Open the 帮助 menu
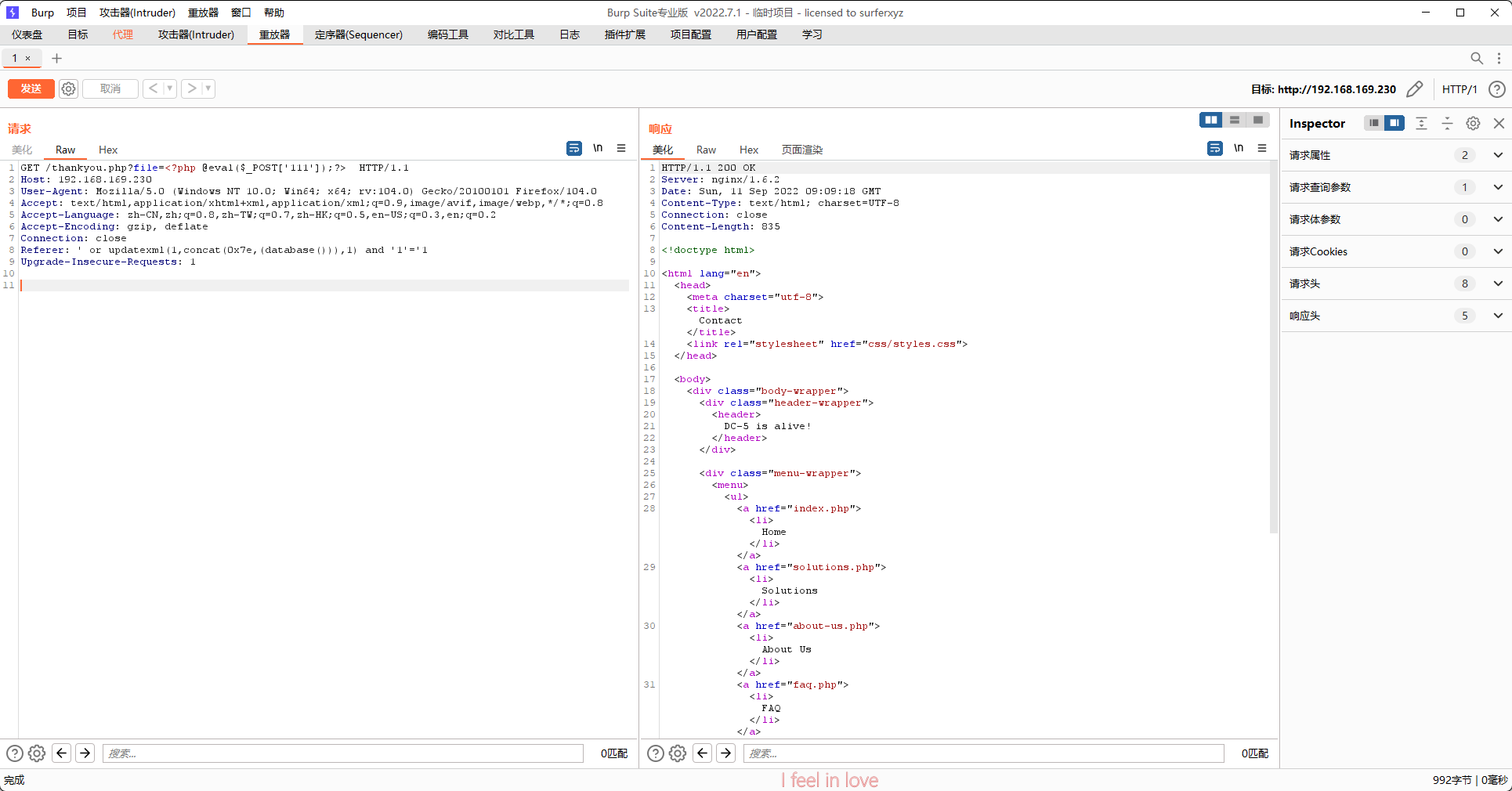The image size is (1512, 791). 274,13
